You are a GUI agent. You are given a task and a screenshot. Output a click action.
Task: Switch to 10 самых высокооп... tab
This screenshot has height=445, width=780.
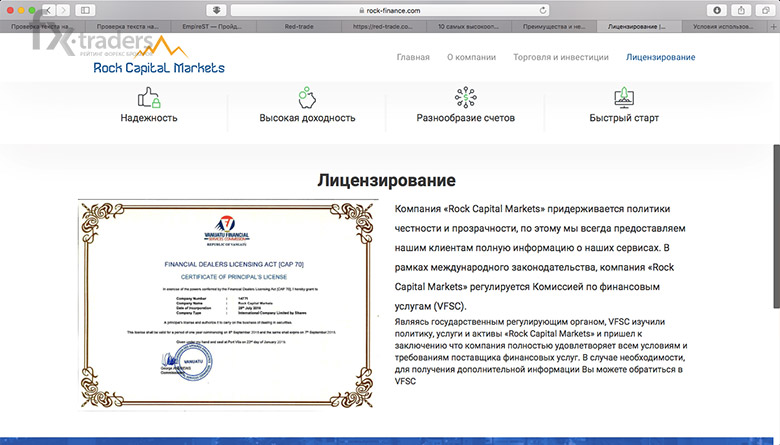pyautogui.click(x=469, y=26)
